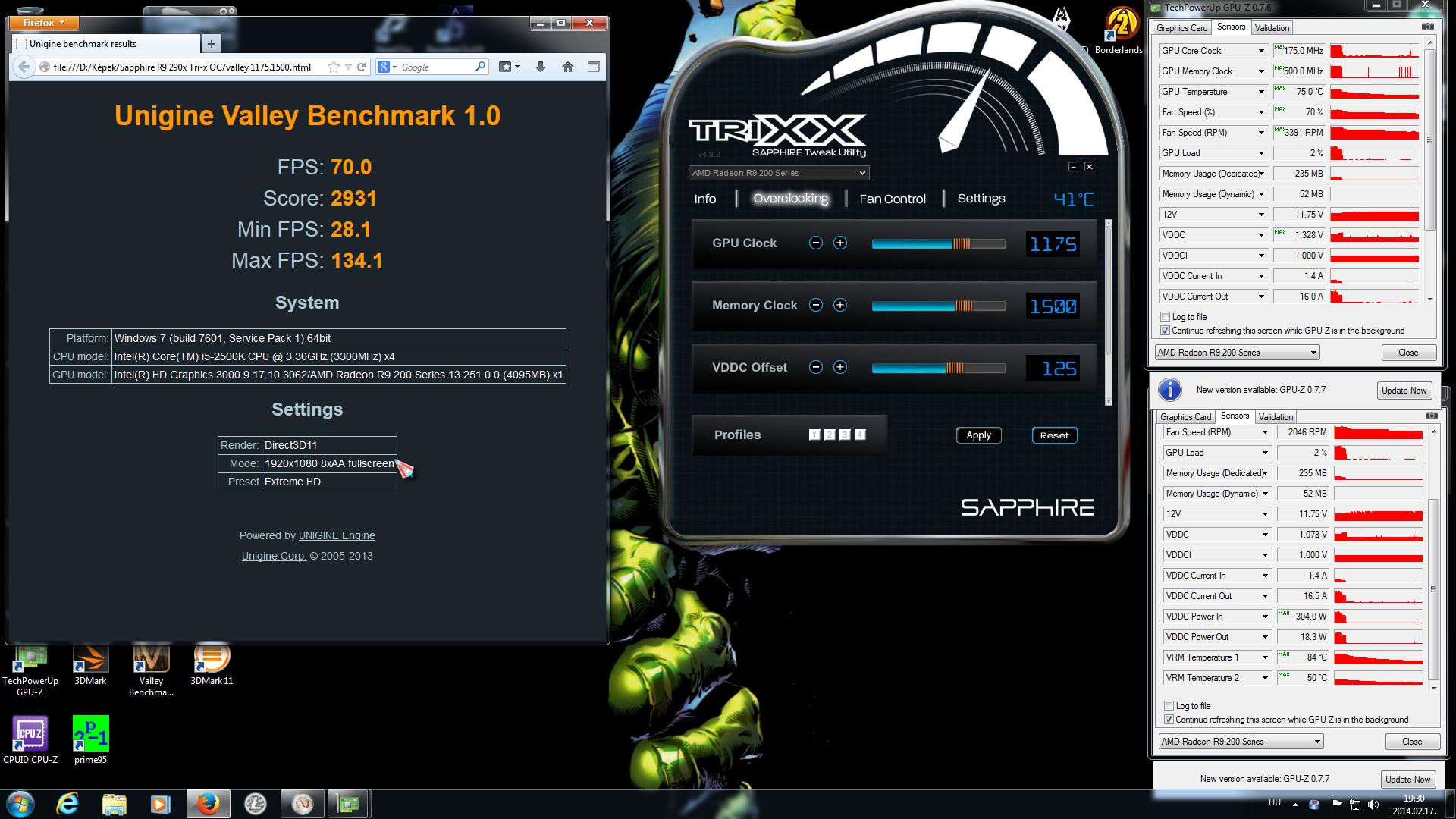
Task: Open Graphics Card tab in upper GPU-Z
Action: point(1182,28)
